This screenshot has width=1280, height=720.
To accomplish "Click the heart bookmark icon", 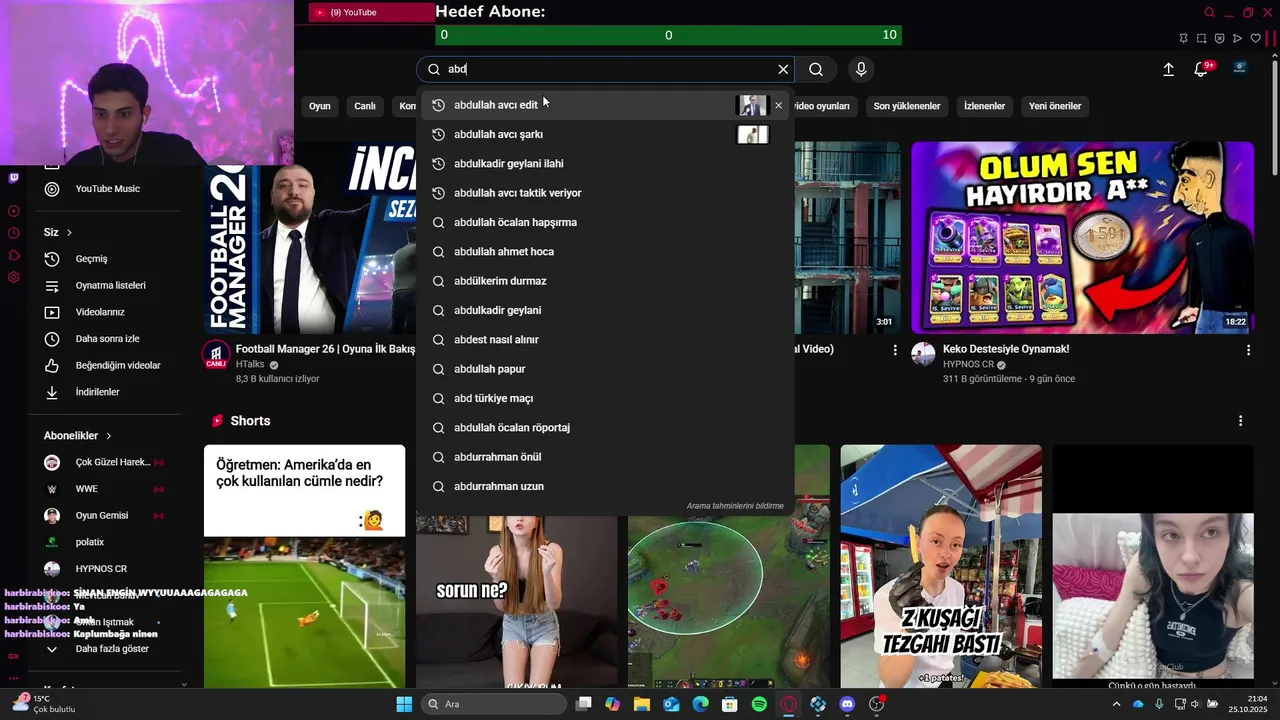I will (1256, 38).
